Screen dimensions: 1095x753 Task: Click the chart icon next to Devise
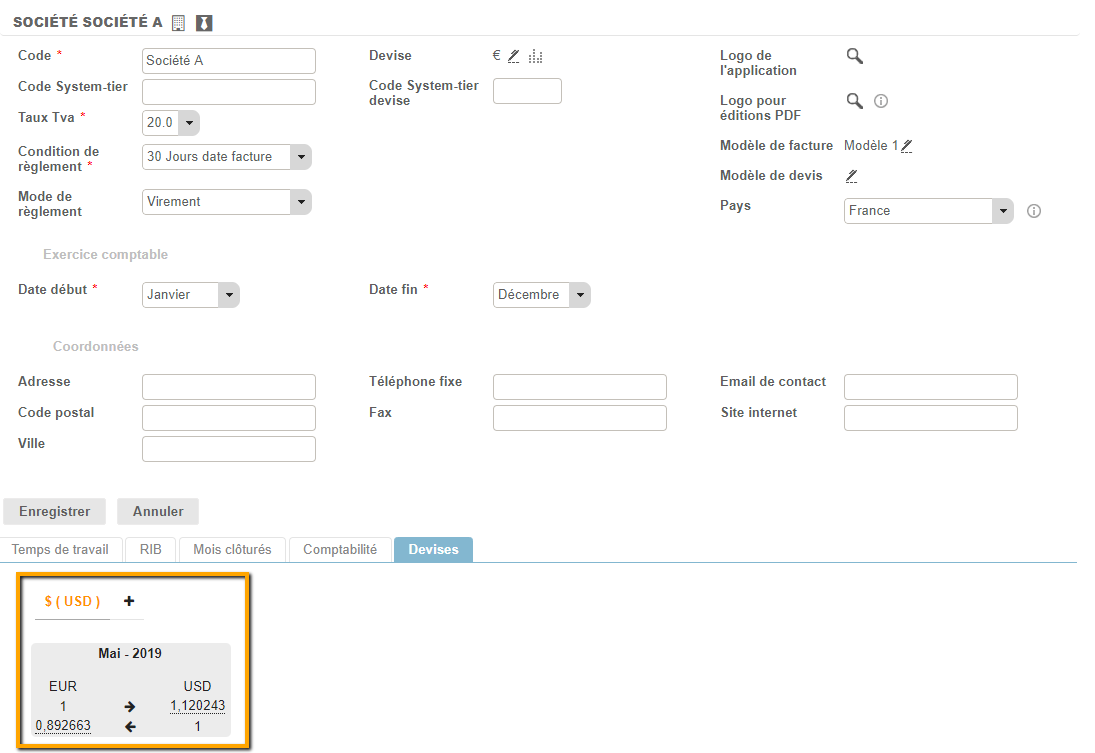click(x=536, y=56)
